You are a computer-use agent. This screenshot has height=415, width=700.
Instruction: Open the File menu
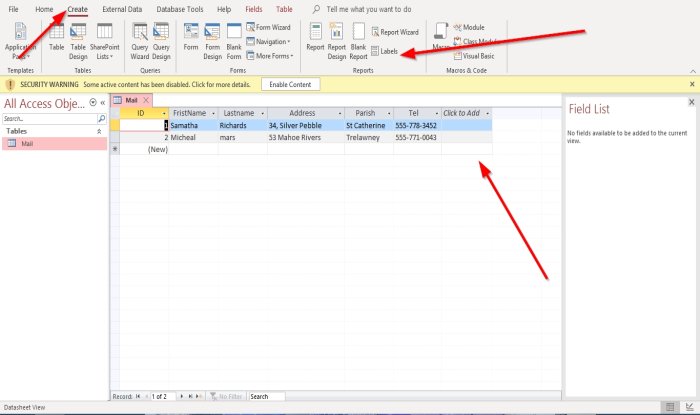(13, 9)
